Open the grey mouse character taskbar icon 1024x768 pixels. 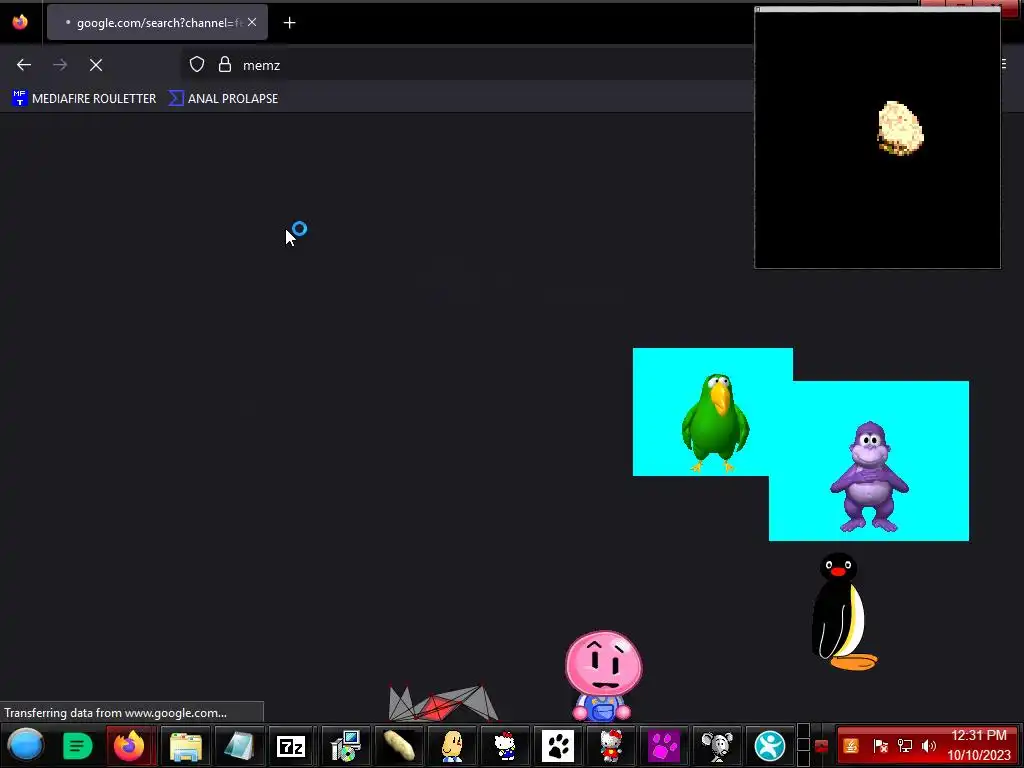pos(717,745)
